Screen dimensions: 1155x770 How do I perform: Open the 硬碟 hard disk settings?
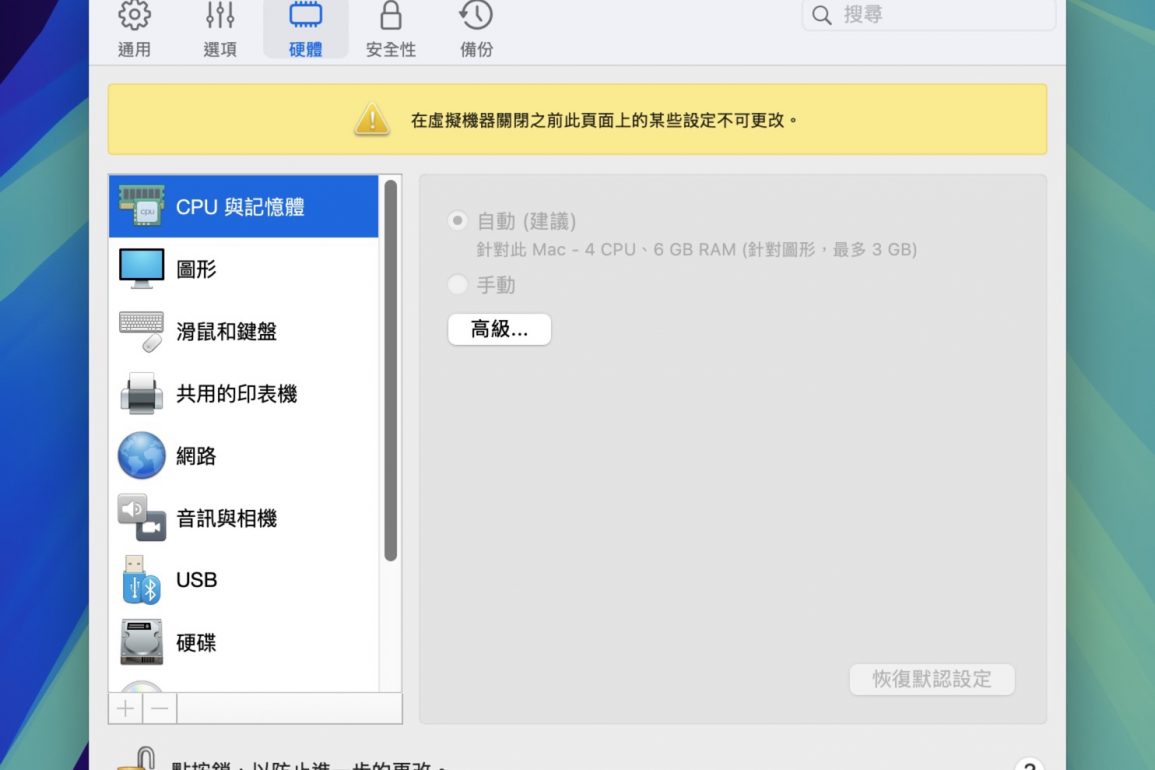click(x=243, y=642)
